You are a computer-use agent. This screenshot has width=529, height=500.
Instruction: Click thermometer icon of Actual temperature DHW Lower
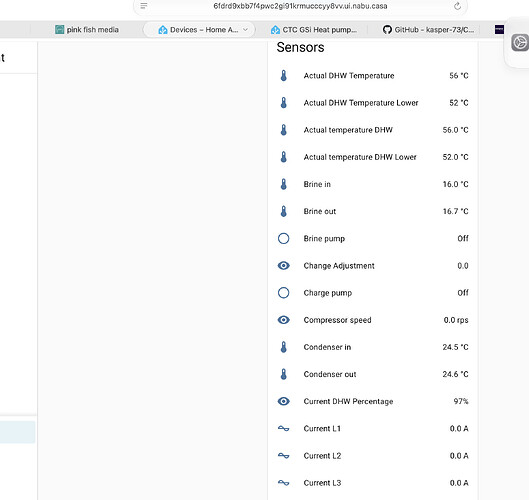[283, 157]
